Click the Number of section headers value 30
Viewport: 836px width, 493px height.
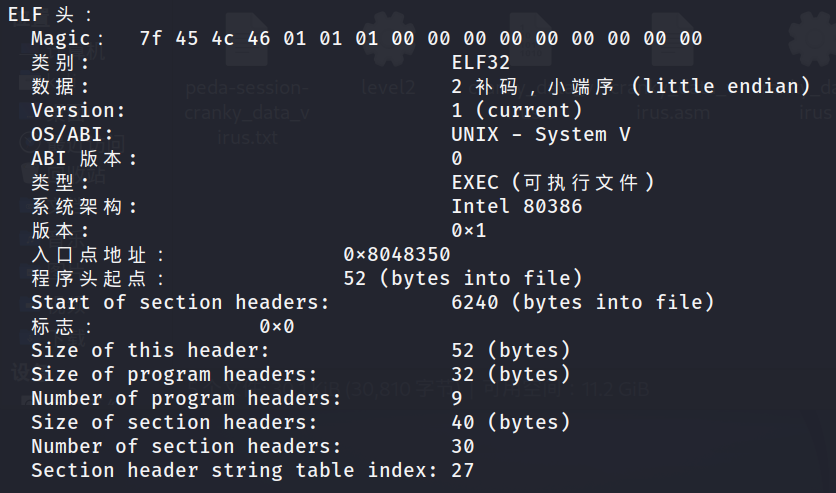tap(463, 446)
